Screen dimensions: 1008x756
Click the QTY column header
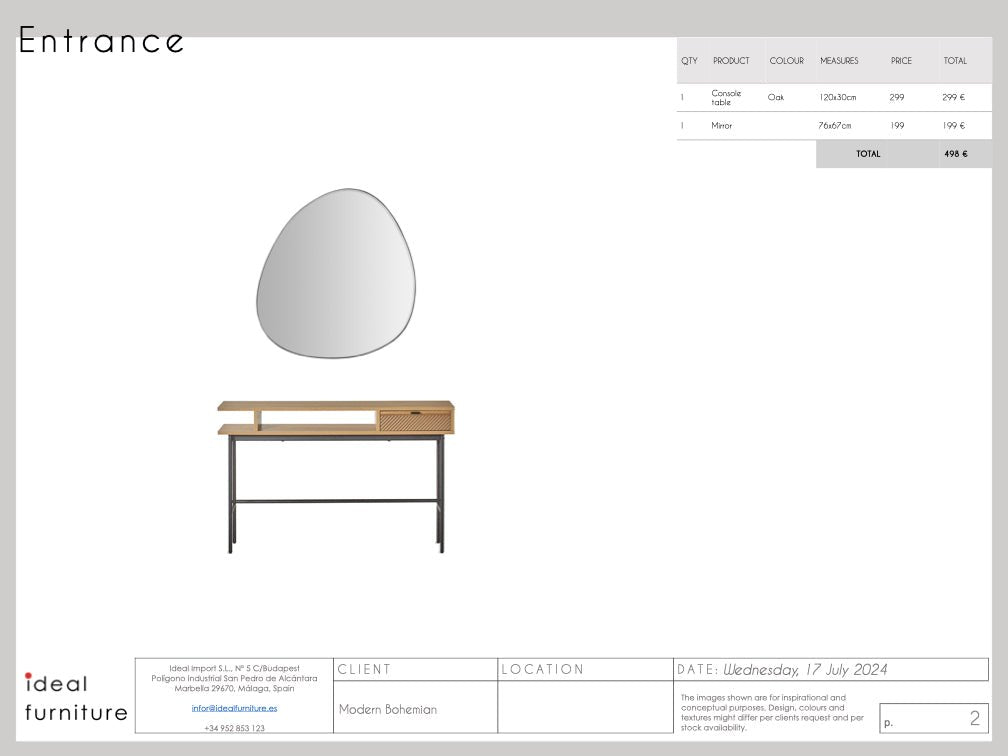coord(689,61)
